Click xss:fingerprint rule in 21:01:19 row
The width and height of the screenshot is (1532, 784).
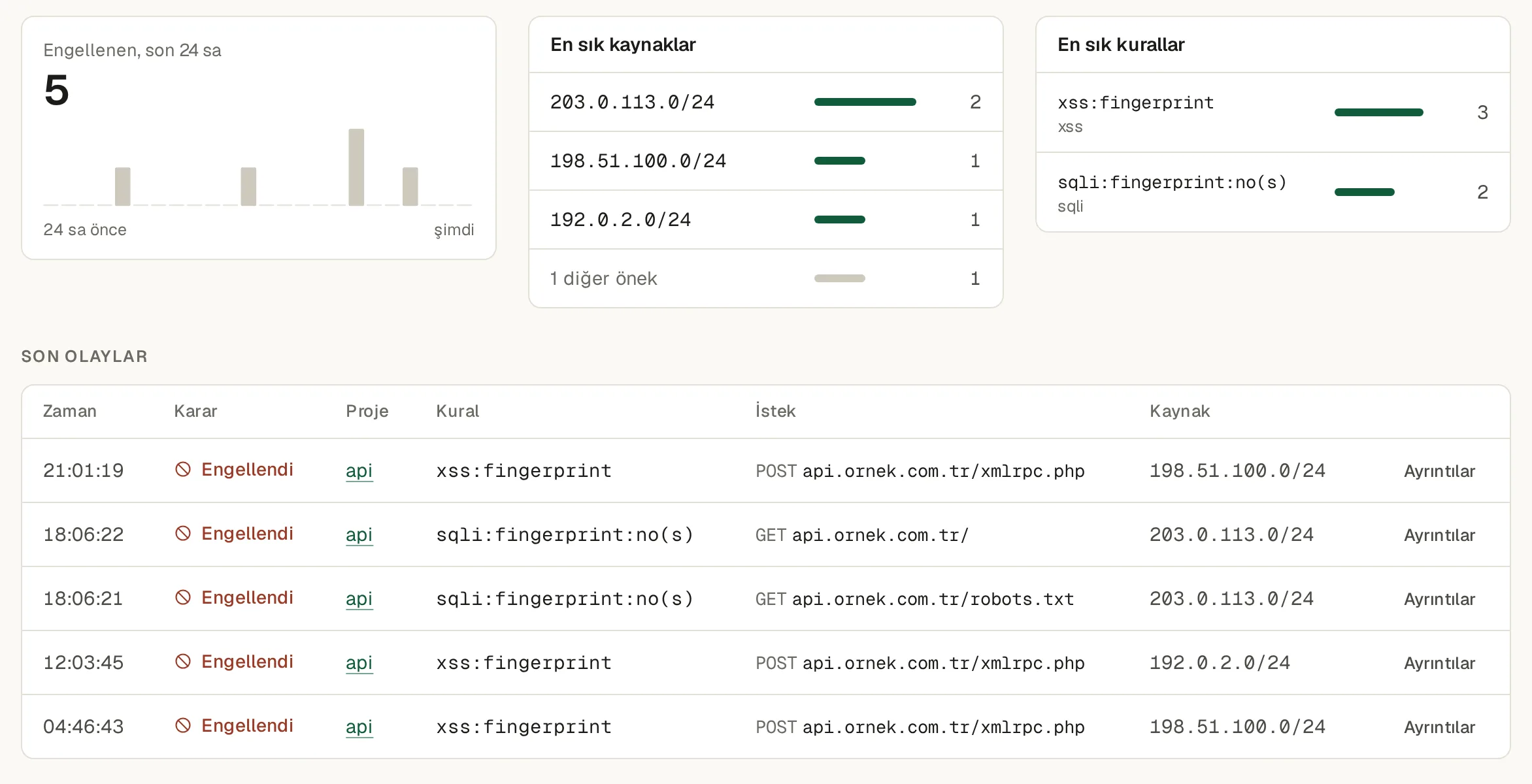524,470
